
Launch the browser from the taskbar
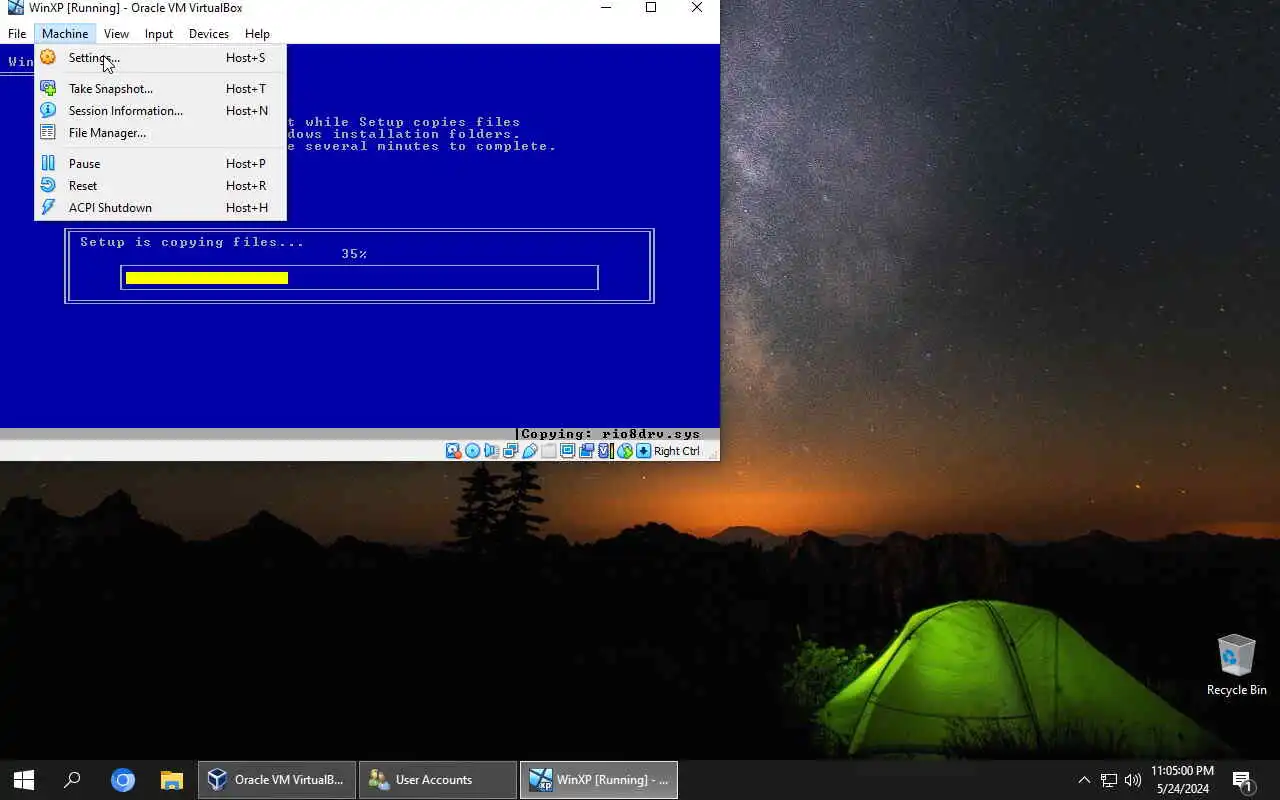(x=123, y=780)
